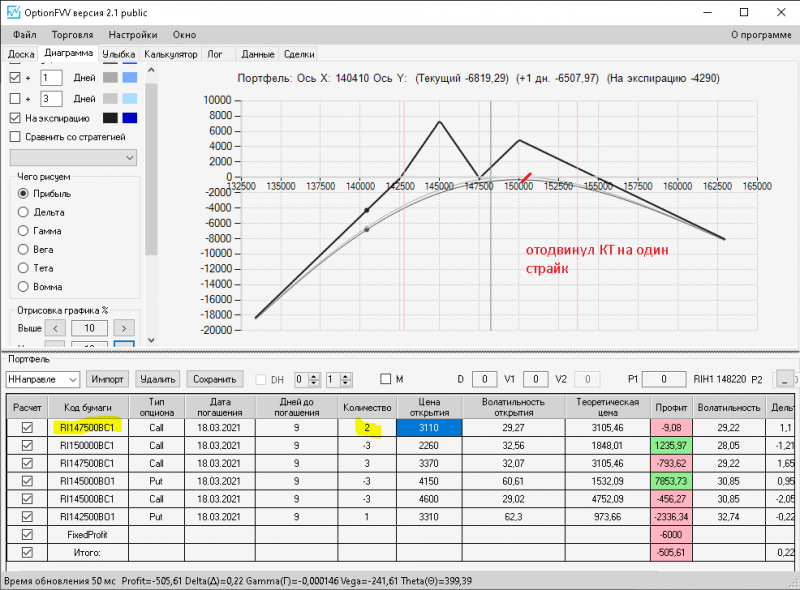Enable Сравнить со стратегией checkbox

15,137
